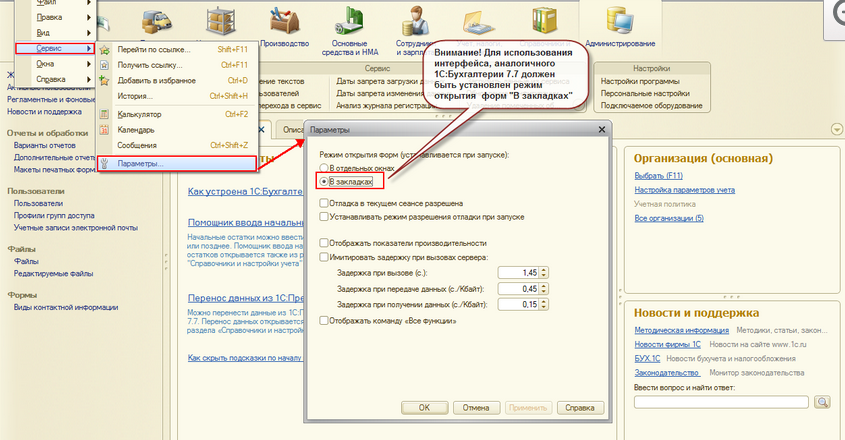Viewport: 845px width, 440px height.
Task: Click the Калькулятор icon in the submenu
Action: (x=105, y=114)
